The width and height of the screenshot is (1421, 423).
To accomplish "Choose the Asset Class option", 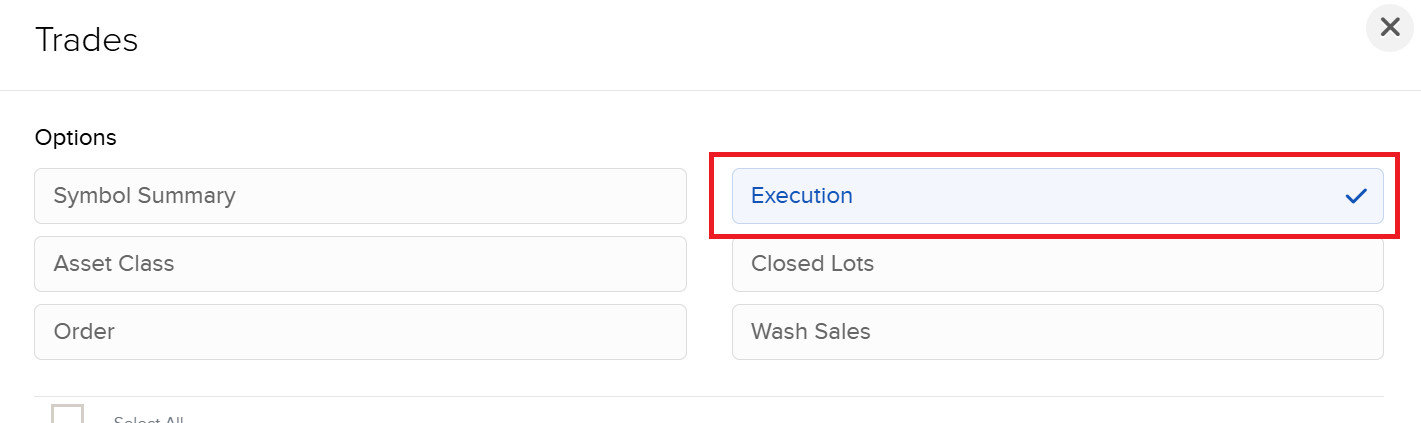I will (x=360, y=264).
